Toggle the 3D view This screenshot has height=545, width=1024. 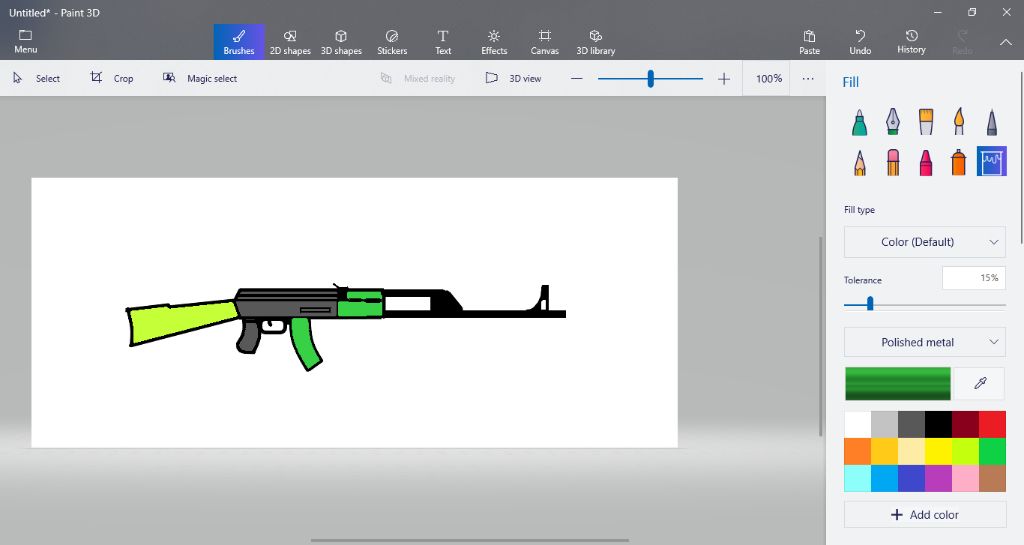513,78
